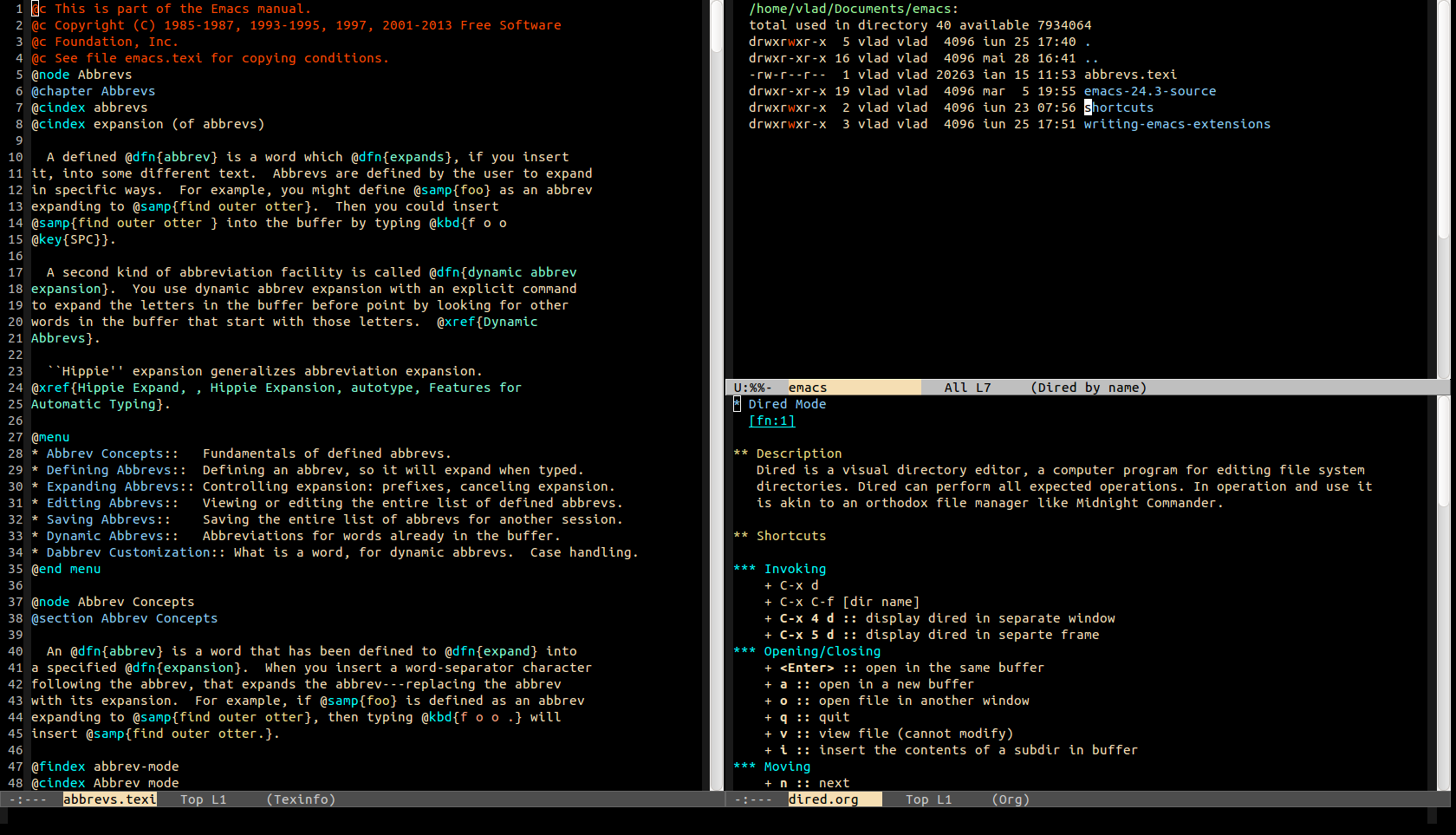1456x835 pixels.
Task: Click emacs buffer name in dired mode line
Action: coord(808,388)
